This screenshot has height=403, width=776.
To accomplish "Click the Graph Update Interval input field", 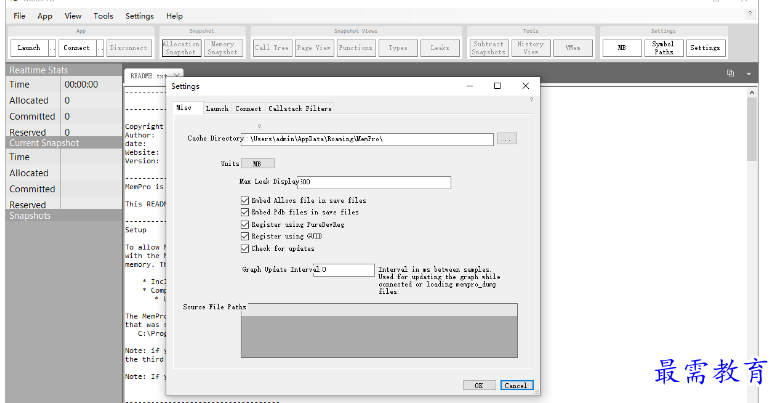I will (343, 270).
